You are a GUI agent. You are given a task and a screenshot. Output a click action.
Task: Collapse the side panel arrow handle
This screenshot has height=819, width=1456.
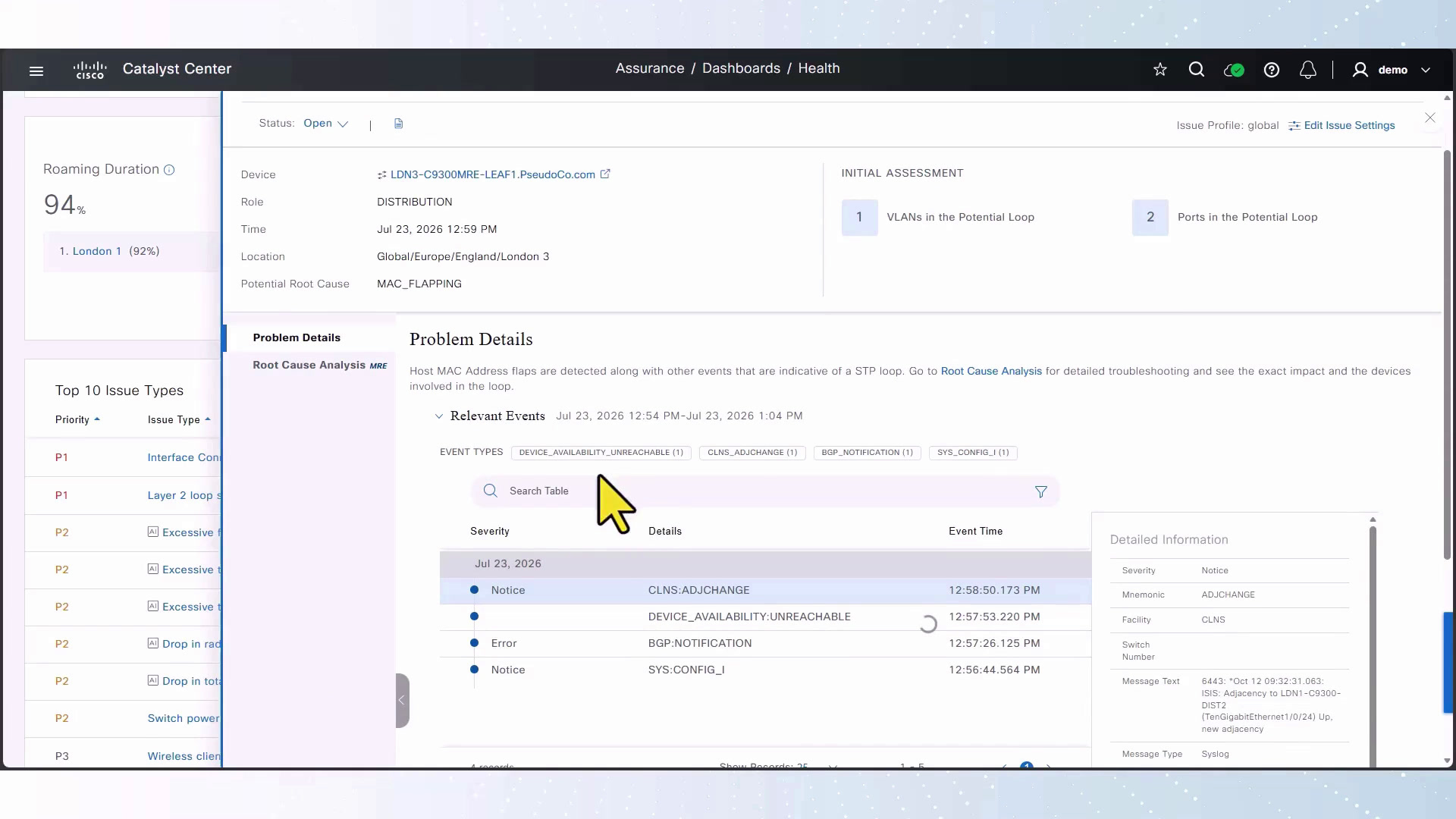pyautogui.click(x=402, y=700)
